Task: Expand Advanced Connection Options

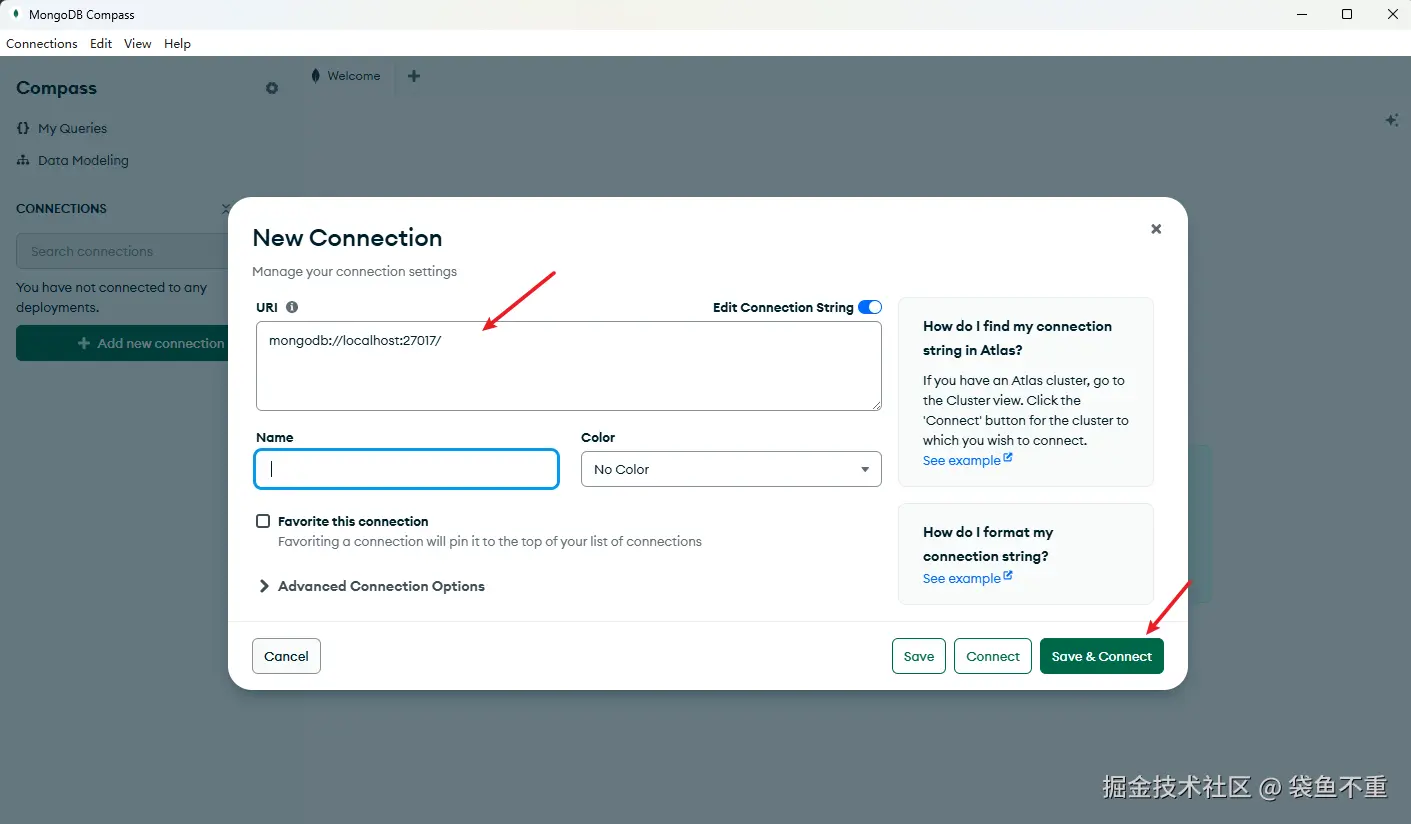Action: click(372, 586)
